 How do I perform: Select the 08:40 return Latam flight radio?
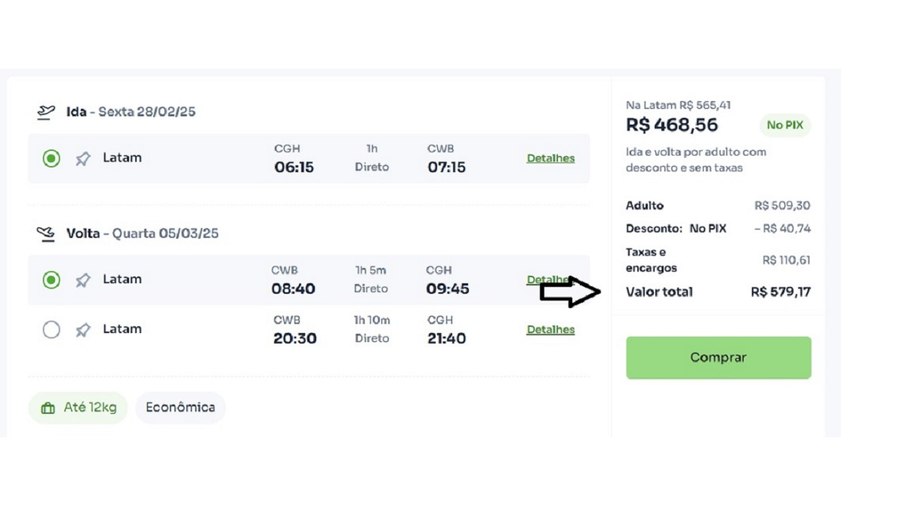pyautogui.click(x=52, y=280)
